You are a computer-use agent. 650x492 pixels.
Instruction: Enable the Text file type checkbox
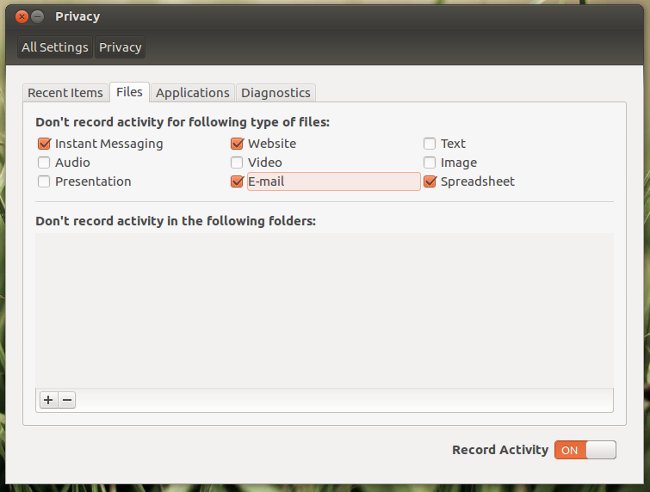coord(430,144)
